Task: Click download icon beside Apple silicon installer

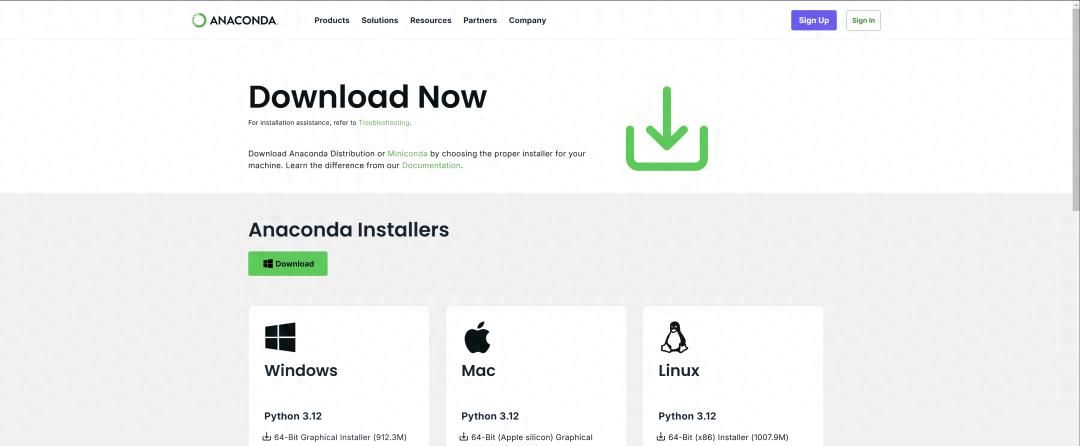Action: 464,436
